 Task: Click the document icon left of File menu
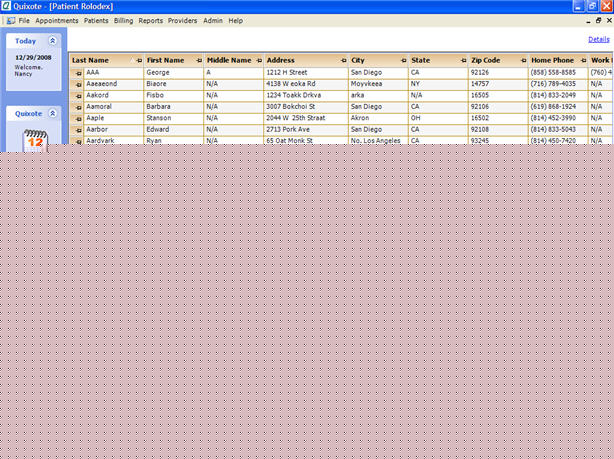coord(11,21)
